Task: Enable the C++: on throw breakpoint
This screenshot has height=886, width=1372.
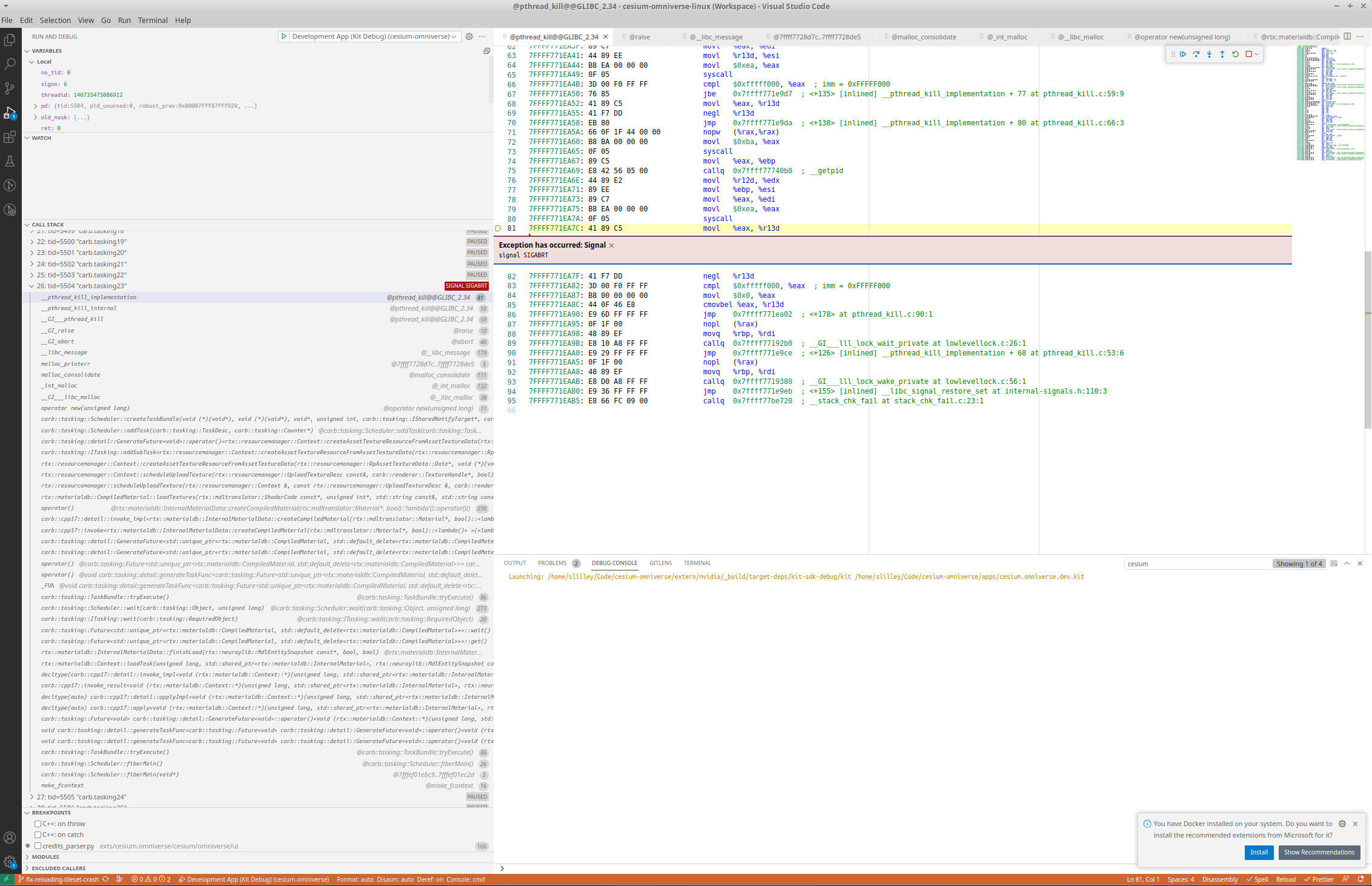Action: (38, 823)
